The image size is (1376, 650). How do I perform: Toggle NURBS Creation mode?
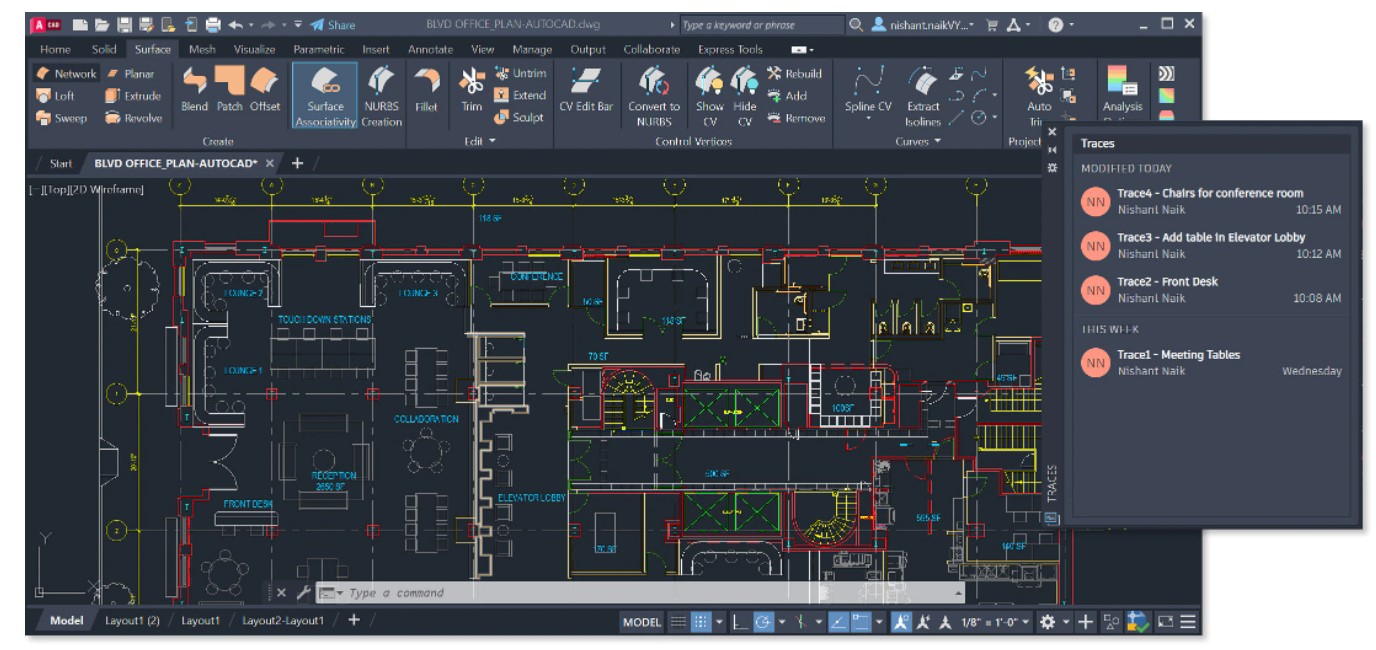tap(381, 95)
